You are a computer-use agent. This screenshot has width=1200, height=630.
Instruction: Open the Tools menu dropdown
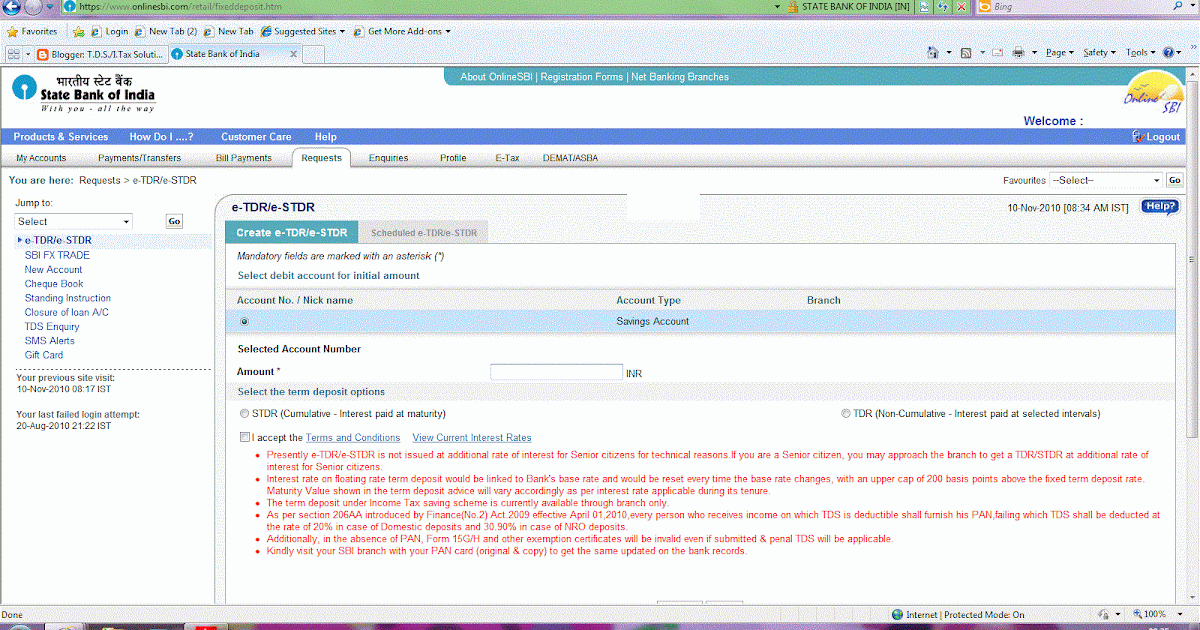click(x=1140, y=52)
